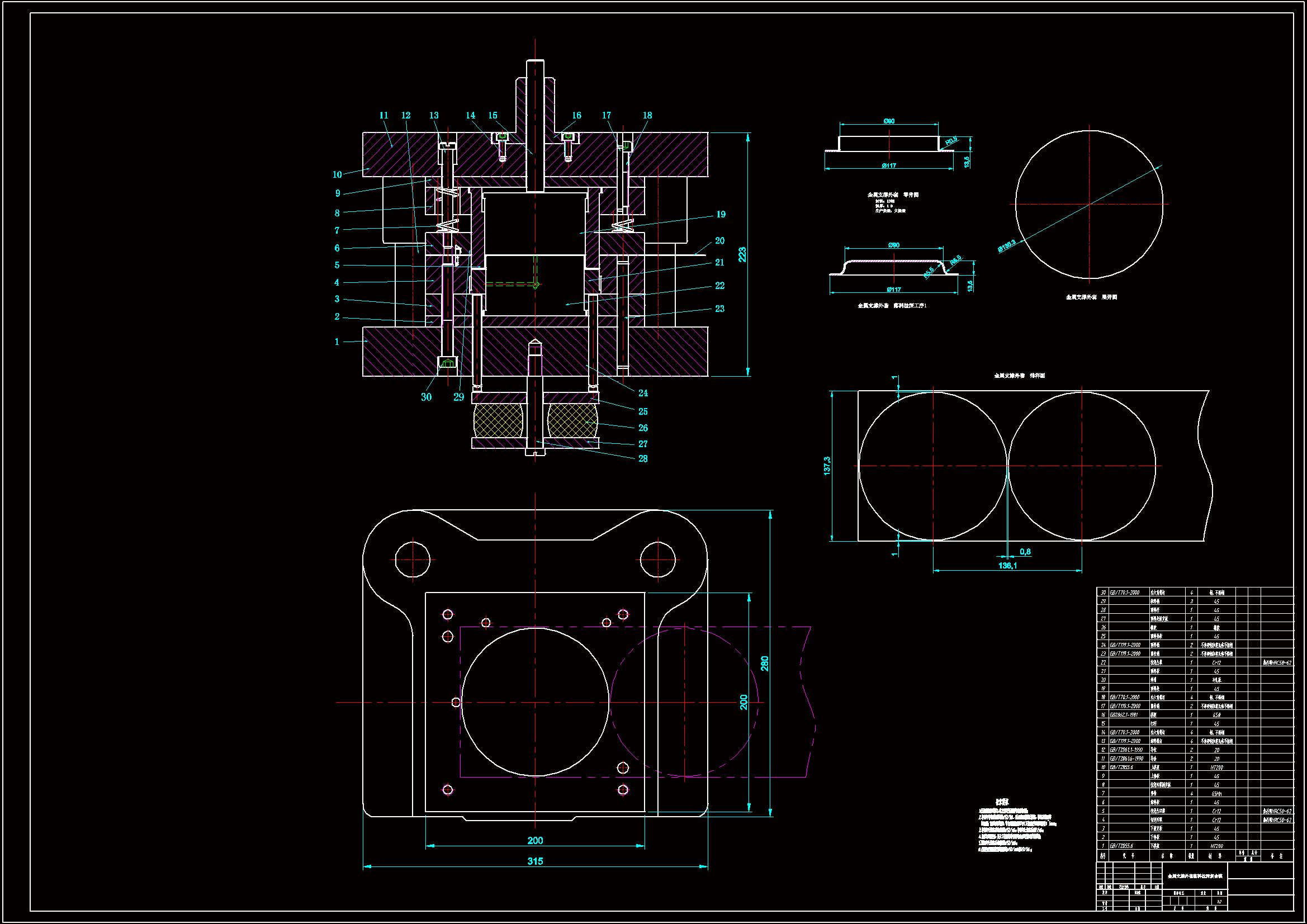Click the 280 vertical dimension text
Screen dimensions: 1307x924
point(765,664)
